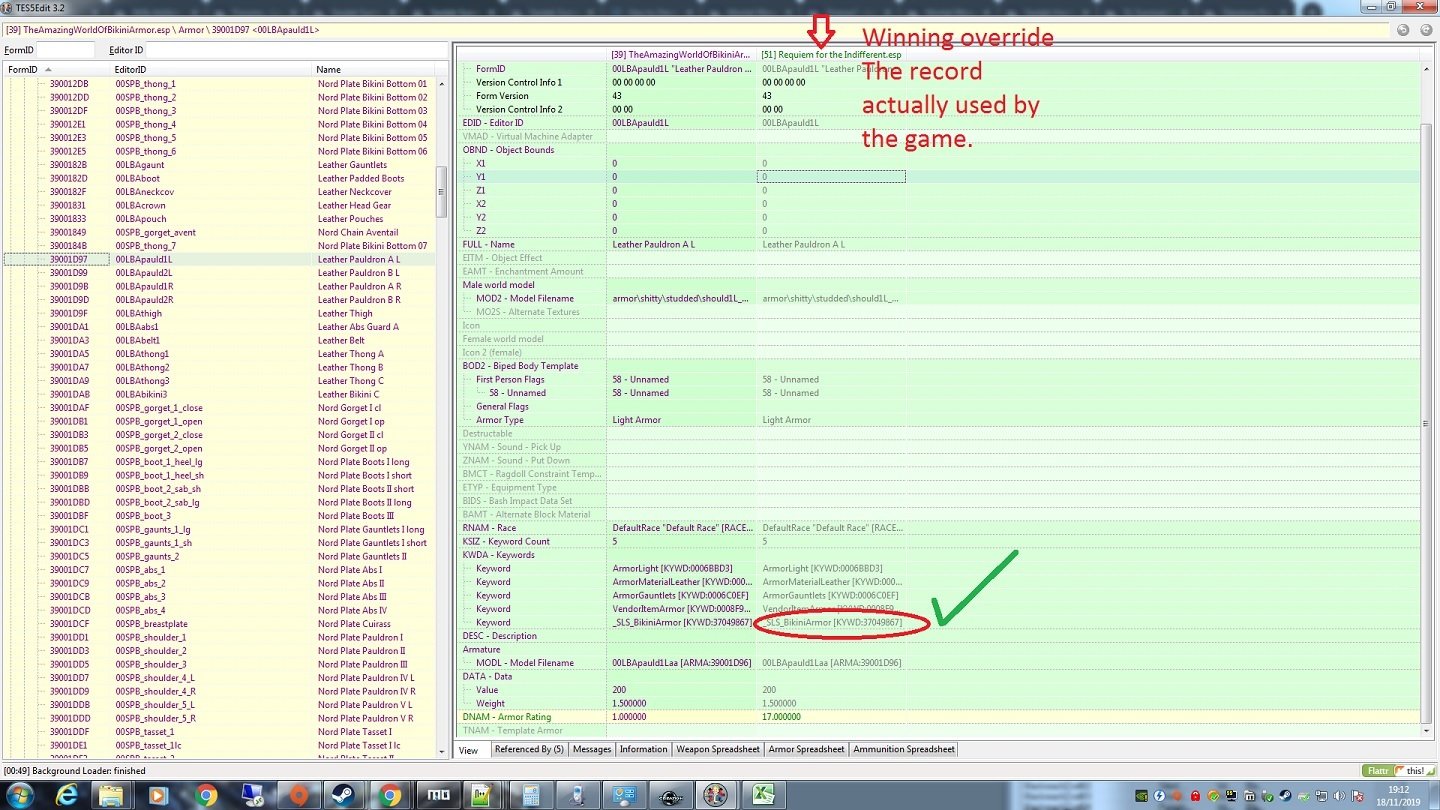Select record 00LBApauld2L Leather Pauldron B L

coord(218,273)
